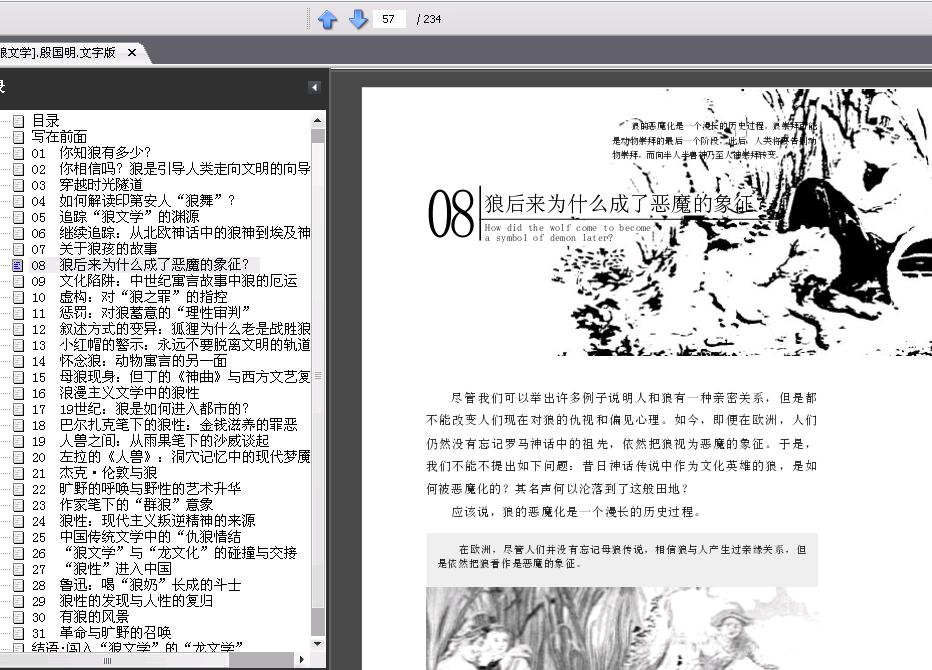Click the highlighted bookmark icon for chapter 08
932x670 pixels.
click(18, 265)
